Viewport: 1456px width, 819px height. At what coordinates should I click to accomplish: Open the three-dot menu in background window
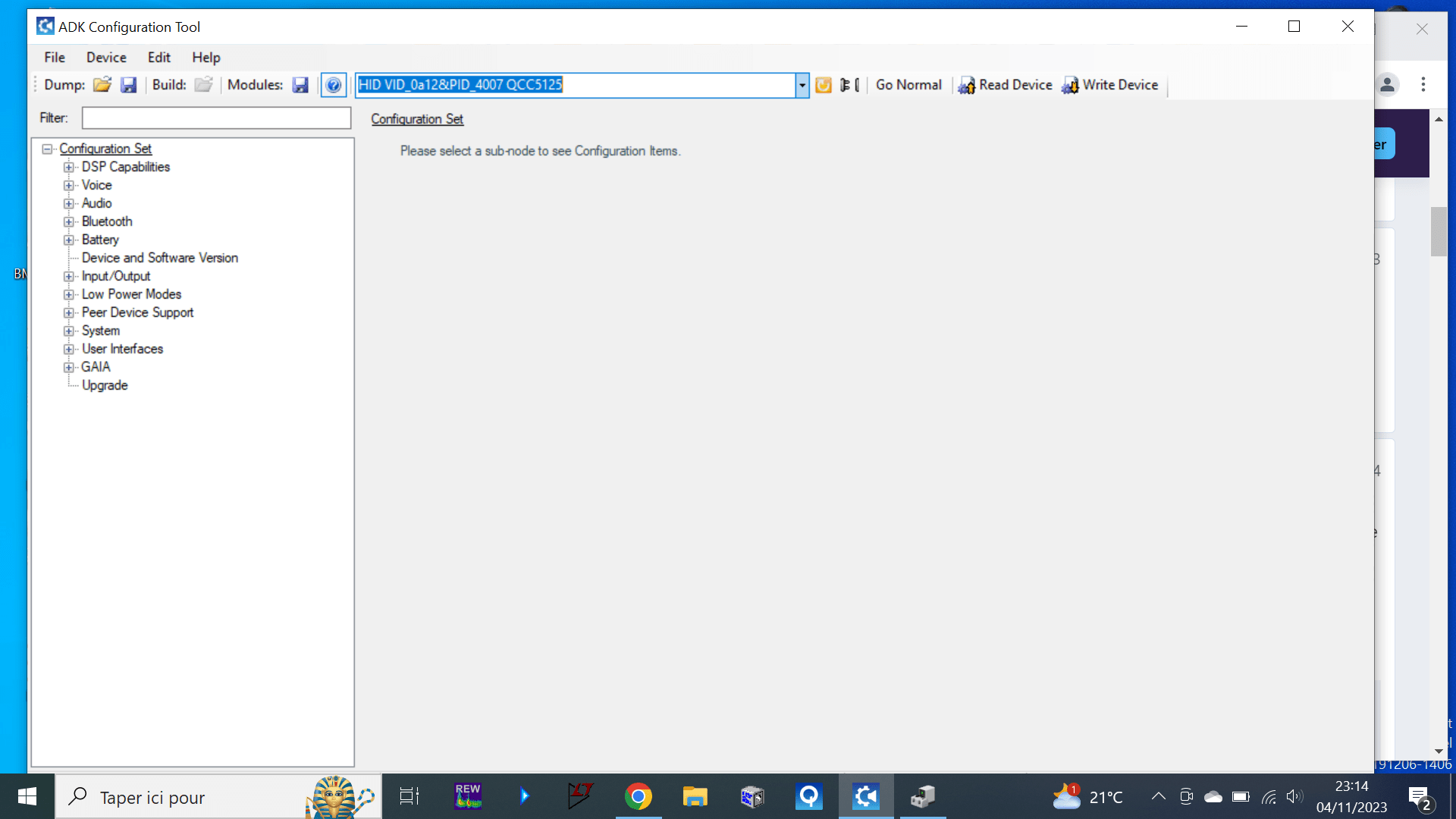coord(1423,84)
